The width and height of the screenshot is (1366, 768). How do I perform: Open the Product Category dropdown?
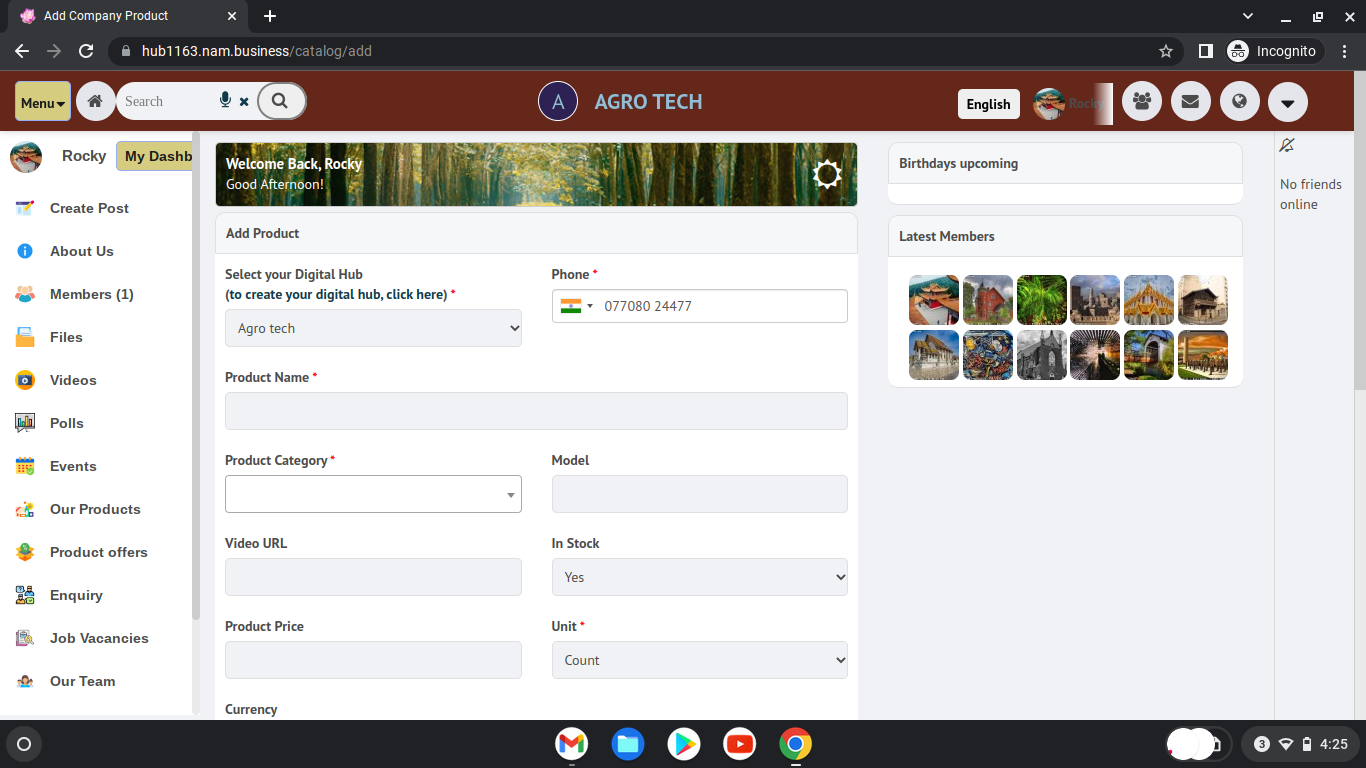click(373, 494)
